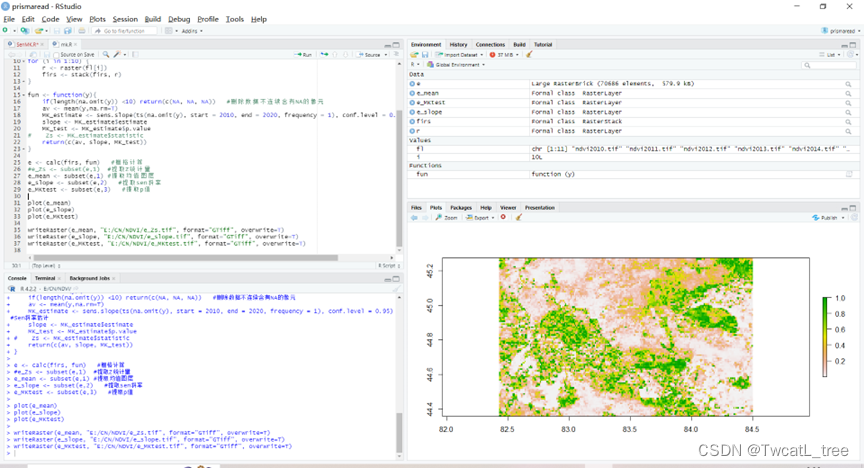This screenshot has width=864, height=468.
Task: Click the Load workspace folder icon in Environment
Action: [x=414, y=55]
